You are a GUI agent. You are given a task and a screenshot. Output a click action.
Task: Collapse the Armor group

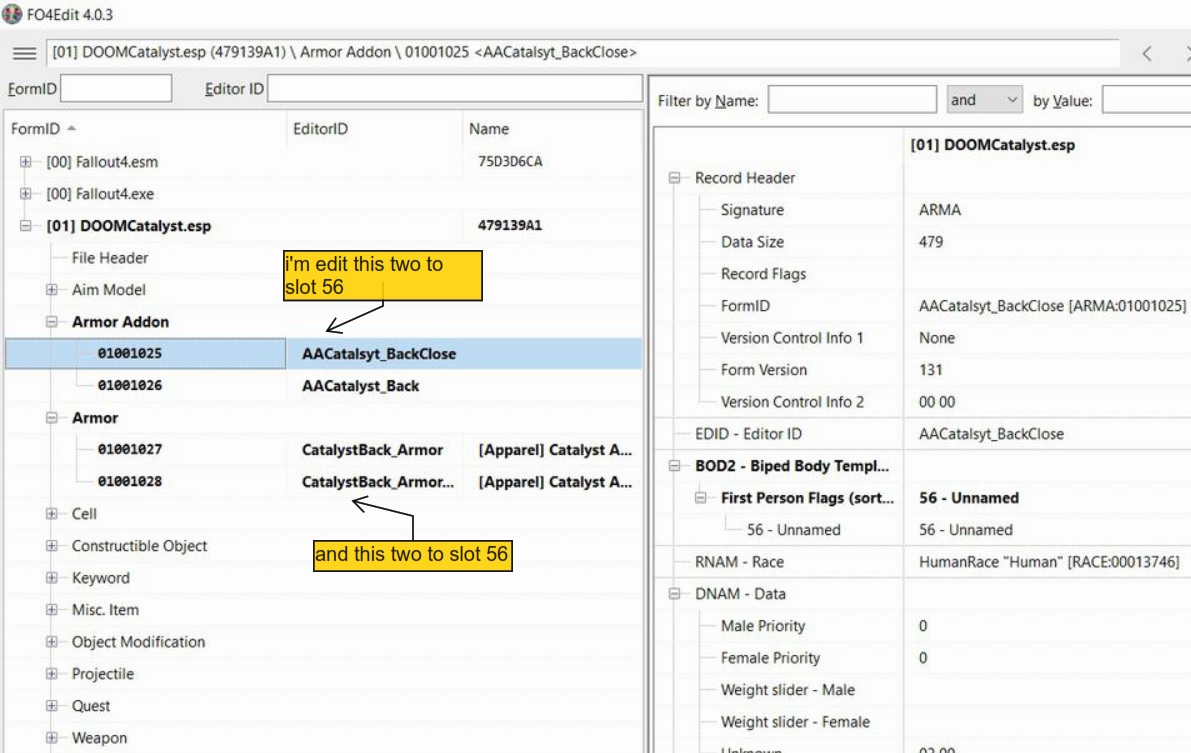coord(52,417)
